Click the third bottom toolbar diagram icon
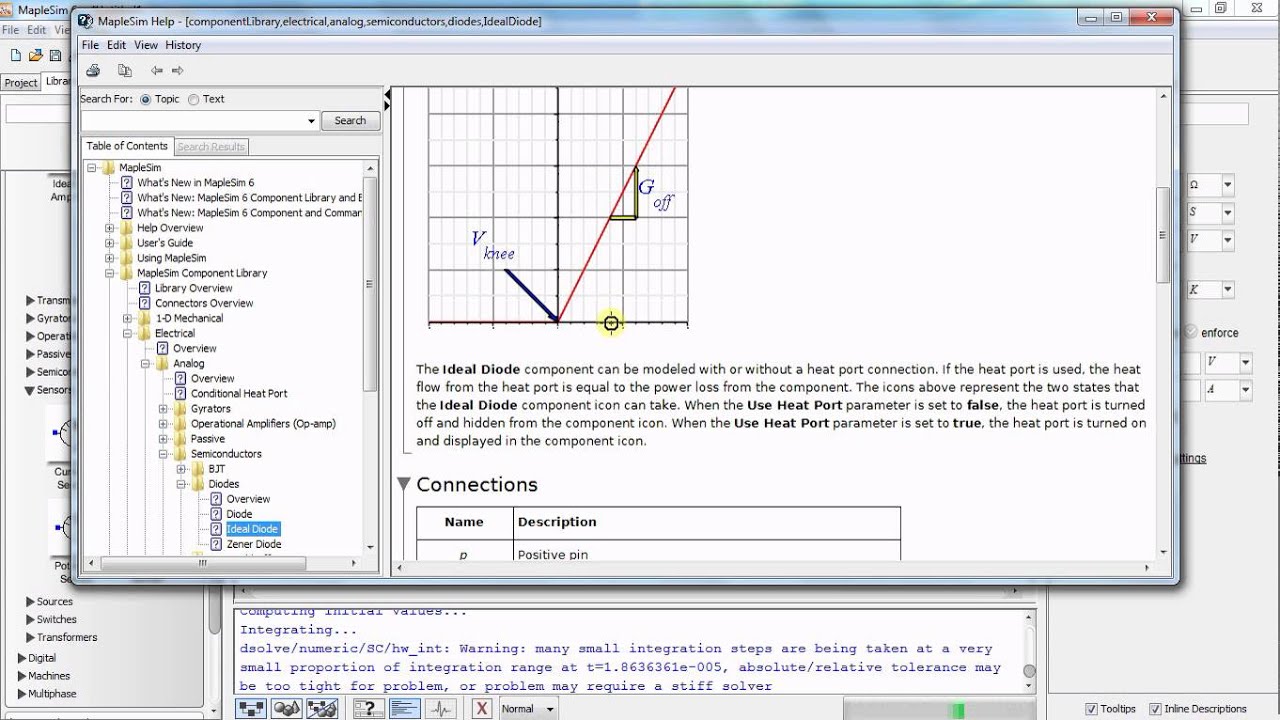 pos(322,708)
